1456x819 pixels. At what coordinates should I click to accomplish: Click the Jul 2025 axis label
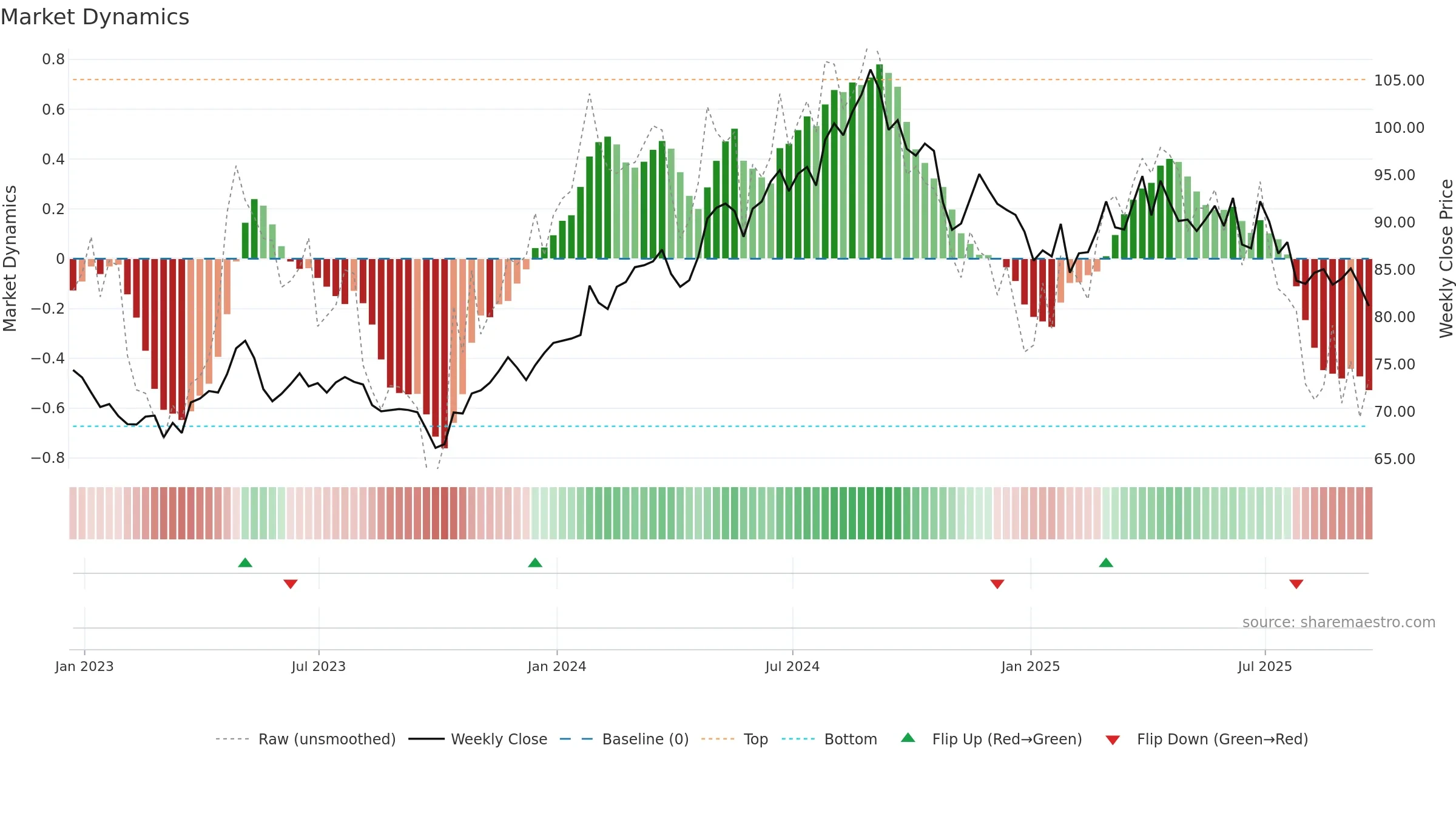pos(1265,666)
